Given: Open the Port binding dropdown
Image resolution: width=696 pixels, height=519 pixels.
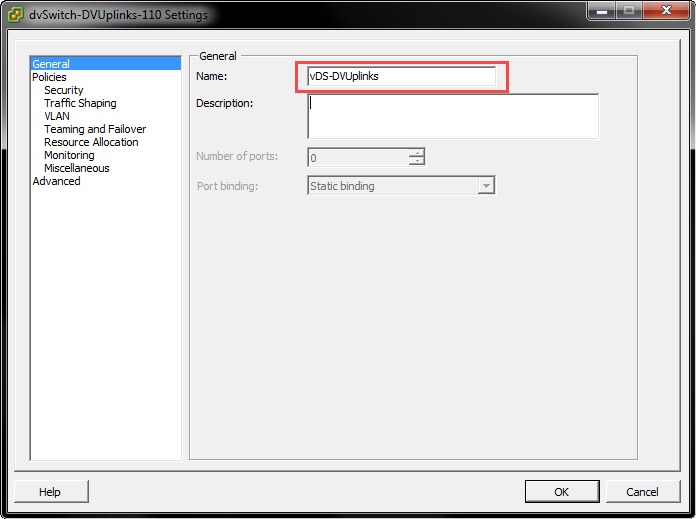Looking at the screenshot, I should point(486,186).
